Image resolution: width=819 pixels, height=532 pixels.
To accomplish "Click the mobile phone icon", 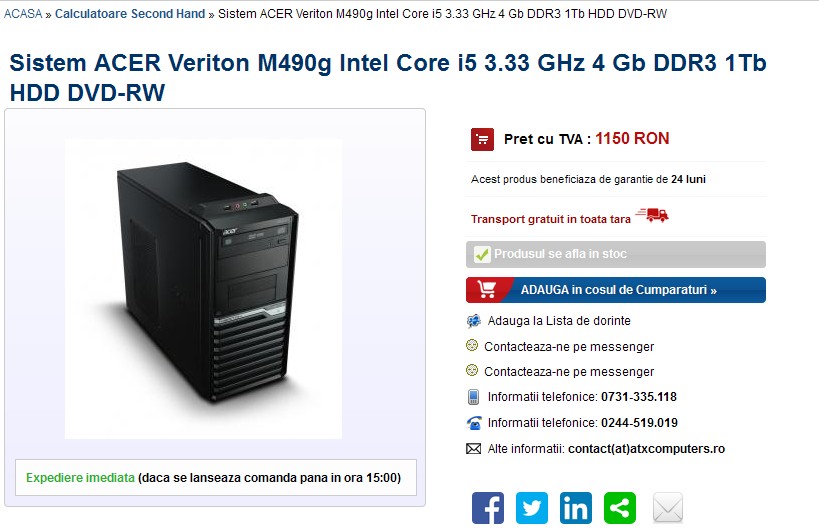I will [x=473, y=397].
